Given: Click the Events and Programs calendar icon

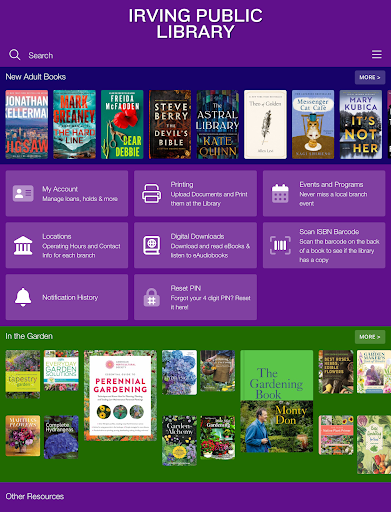Looking at the screenshot, I should click(x=280, y=193).
